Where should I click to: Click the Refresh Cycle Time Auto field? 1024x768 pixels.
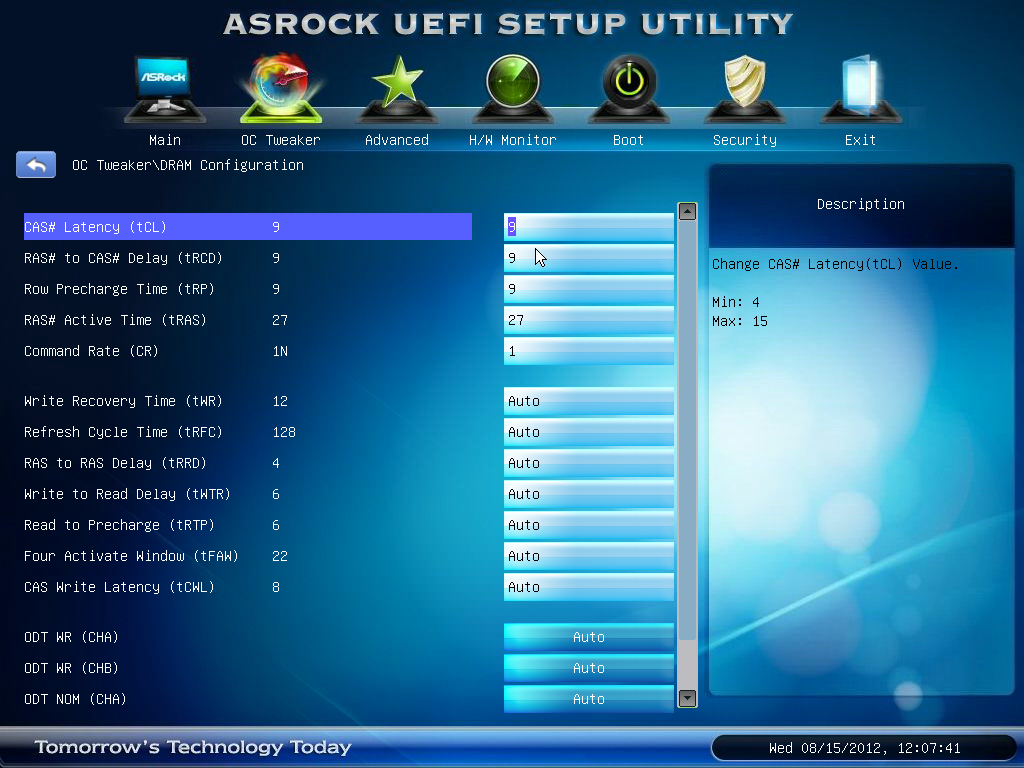coord(589,432)
